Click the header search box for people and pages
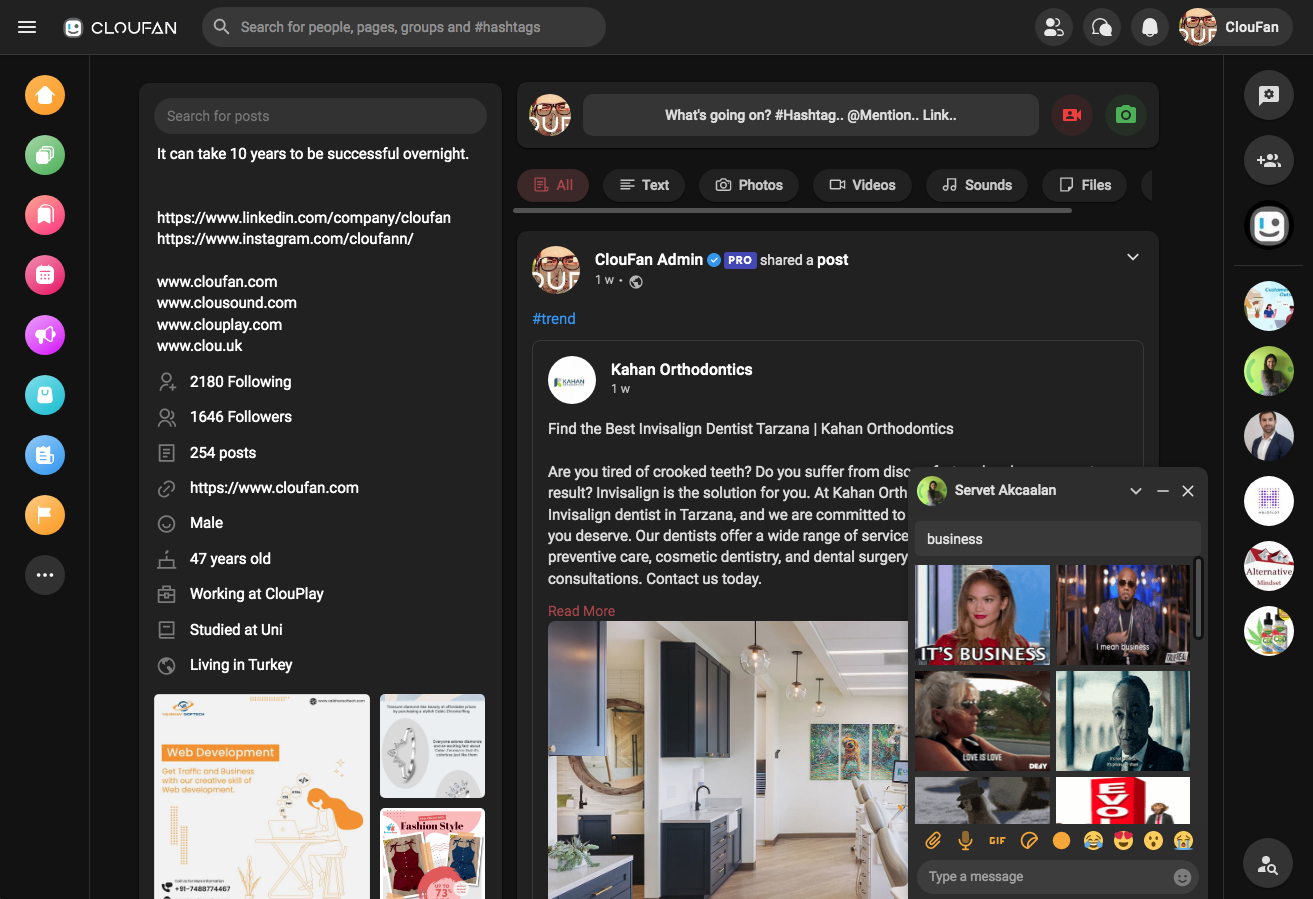The image size is (1313, 899). point(404,27)
